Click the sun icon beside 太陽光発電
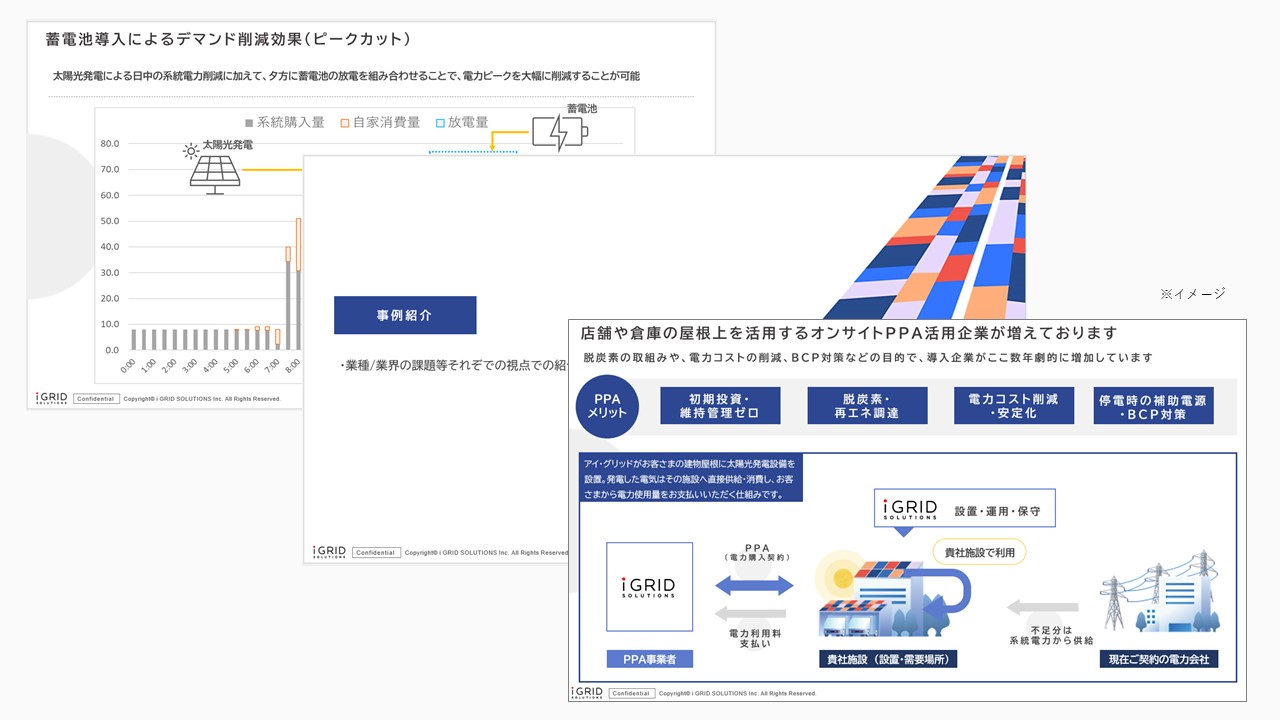The height and width of the screenshot is (720, 1280). click(x=190, y=151)
